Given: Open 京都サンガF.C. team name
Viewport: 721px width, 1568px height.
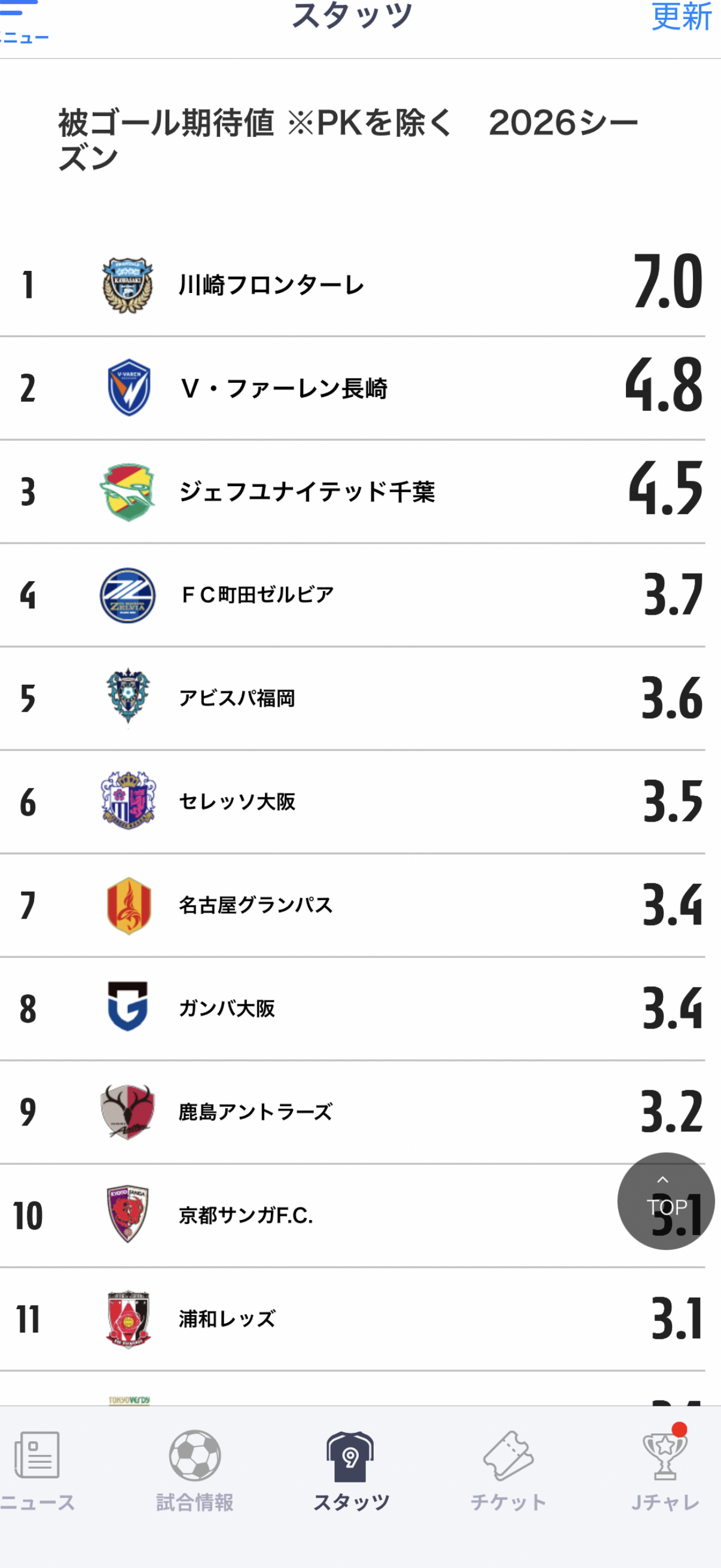Looking at the screenshot, I should click(246, 1216).
